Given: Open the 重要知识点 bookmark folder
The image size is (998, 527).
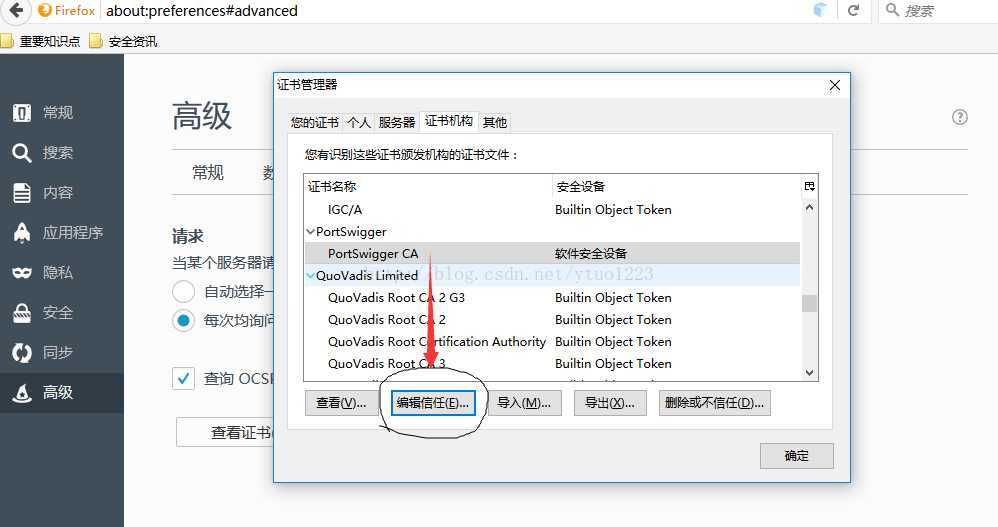Looking at the screenshot, I should click(x=41, y=41).
